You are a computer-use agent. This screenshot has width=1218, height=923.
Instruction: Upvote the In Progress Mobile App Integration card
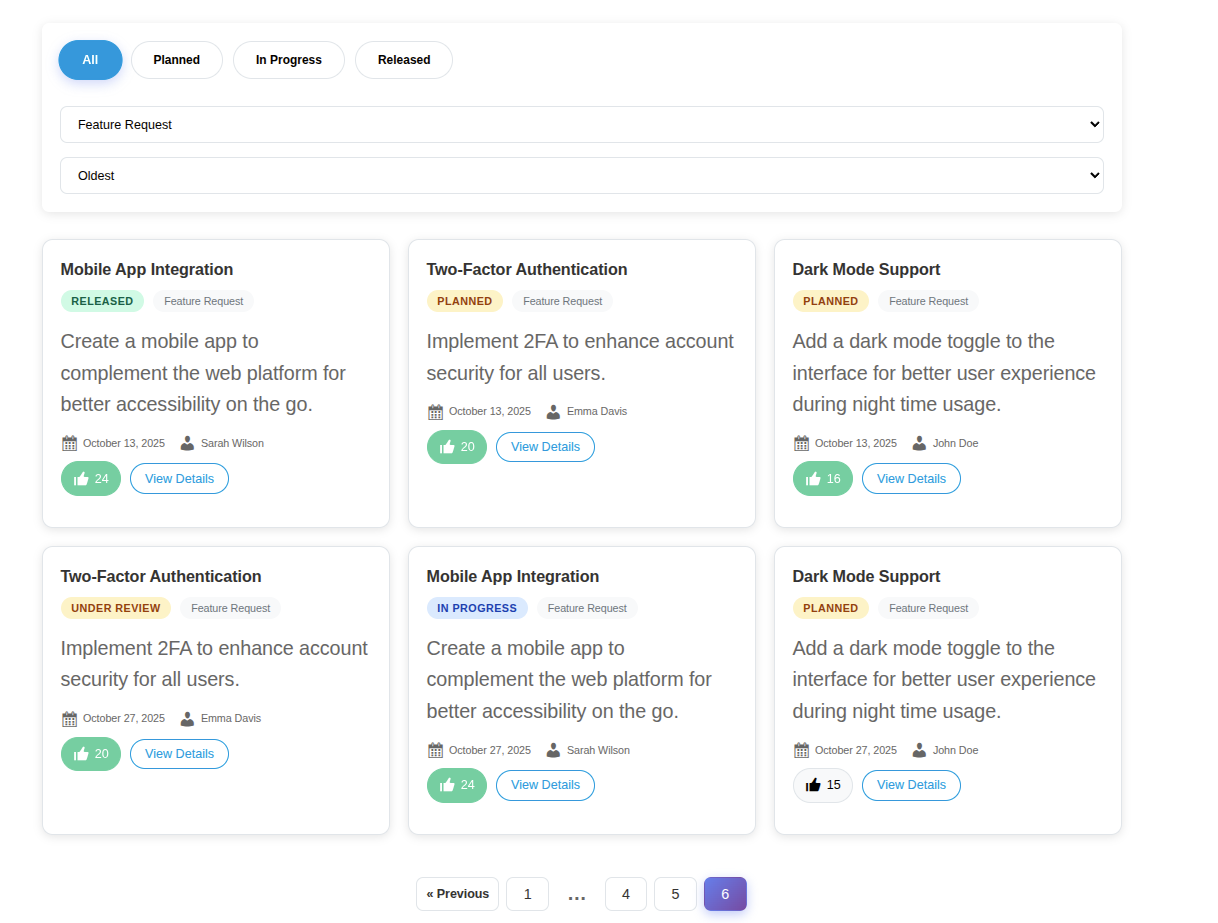pos(457,785)
